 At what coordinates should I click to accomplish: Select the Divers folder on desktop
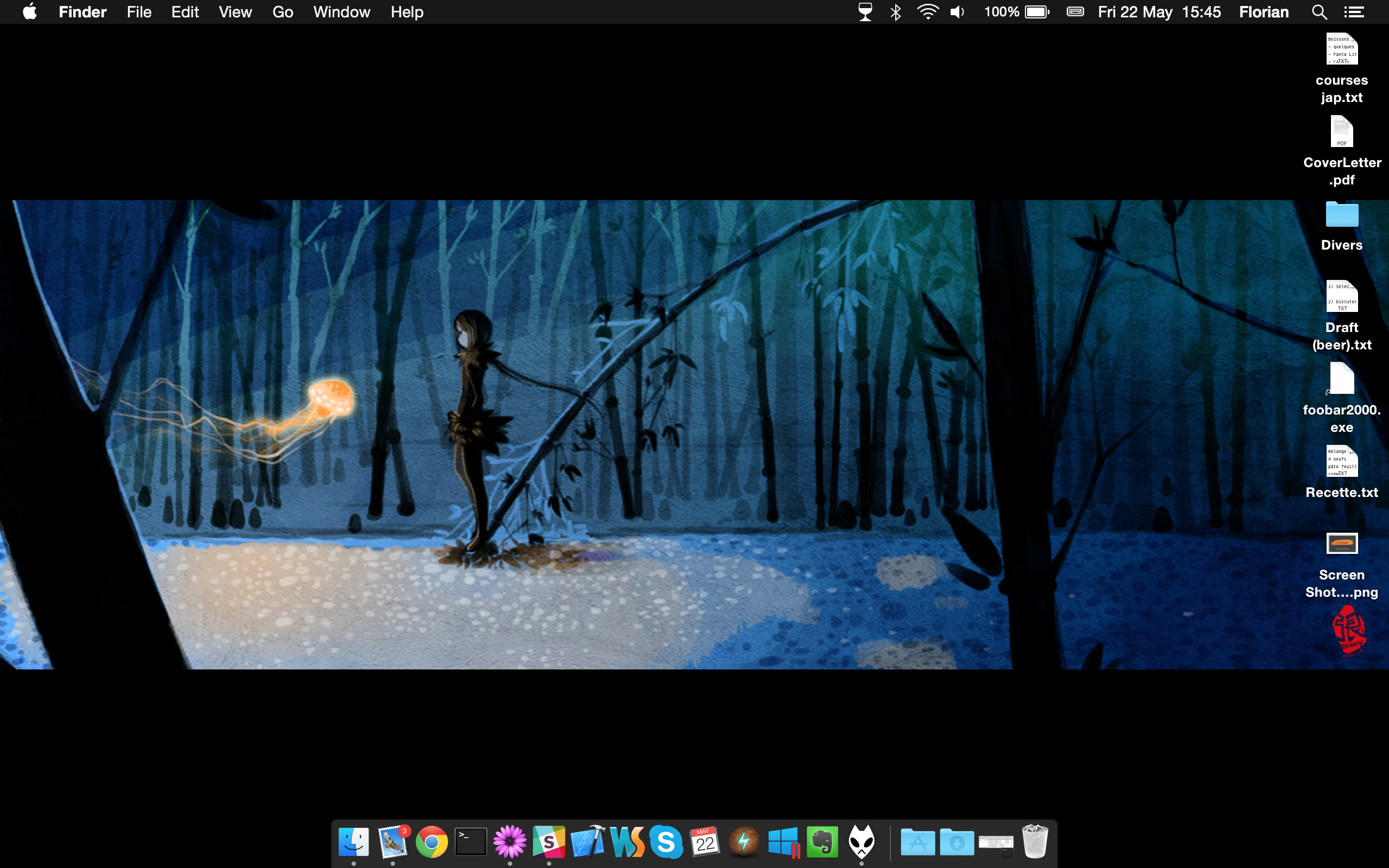pos(1341,215)
